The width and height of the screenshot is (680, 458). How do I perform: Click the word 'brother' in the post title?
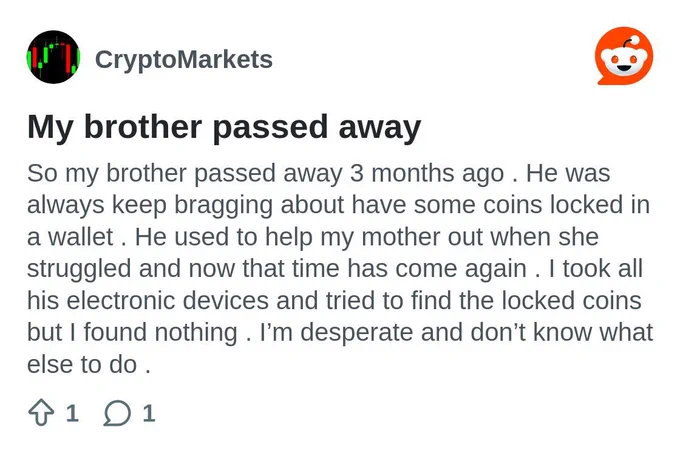click(x=143, y=127)
